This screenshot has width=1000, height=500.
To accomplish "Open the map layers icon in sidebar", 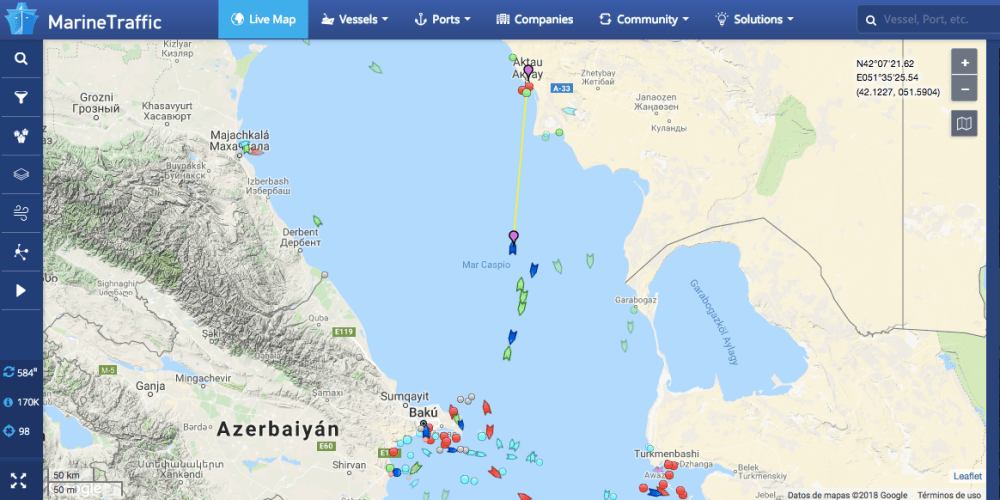I will click(21, 174).
